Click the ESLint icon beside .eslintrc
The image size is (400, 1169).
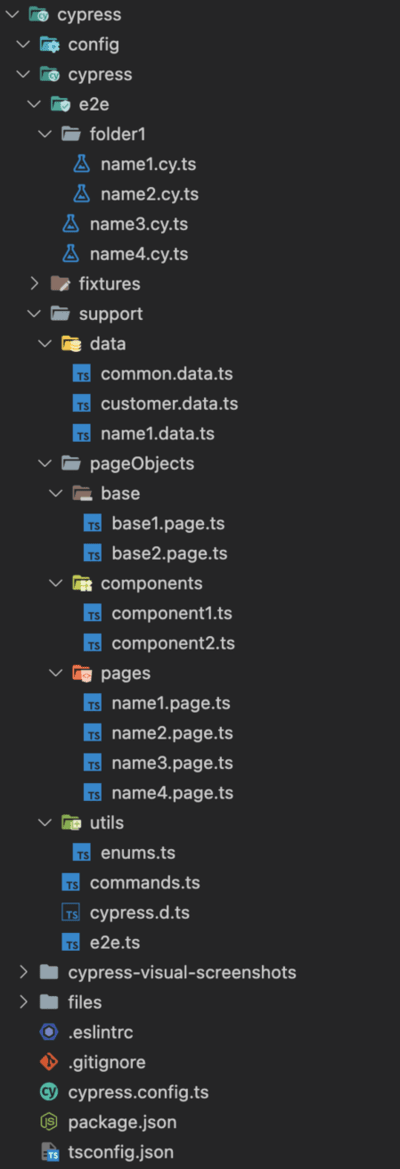(x=49, y=1032)
